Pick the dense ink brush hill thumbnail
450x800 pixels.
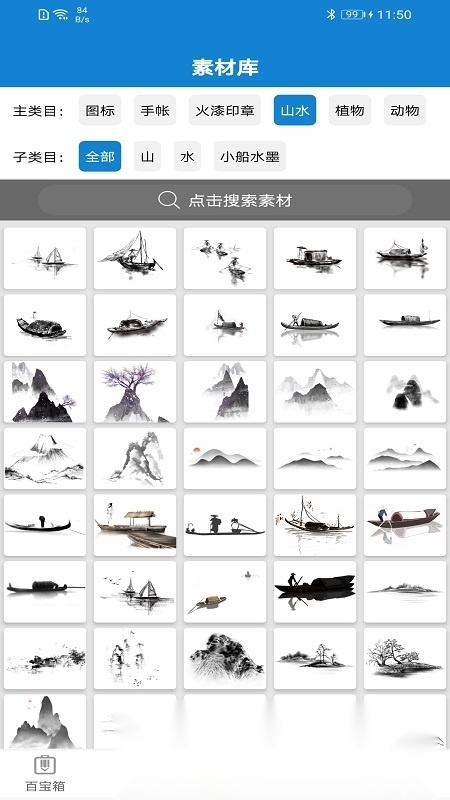(x=225, y=658)
